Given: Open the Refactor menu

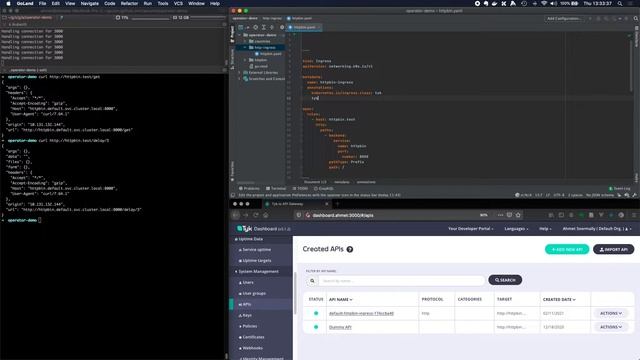Looking at the screenshot, I should 129,3.
